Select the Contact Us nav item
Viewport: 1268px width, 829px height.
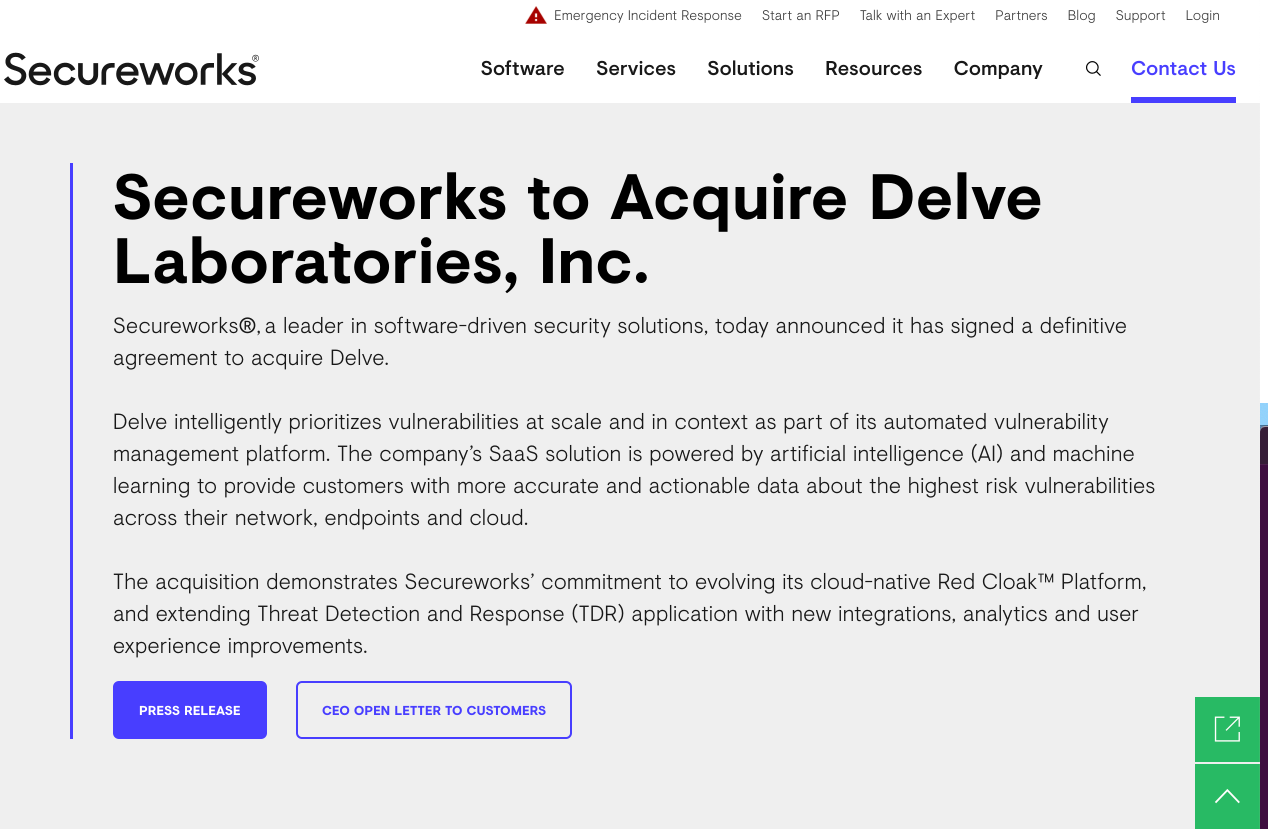pyautogui.click(x=1183, y=69)
